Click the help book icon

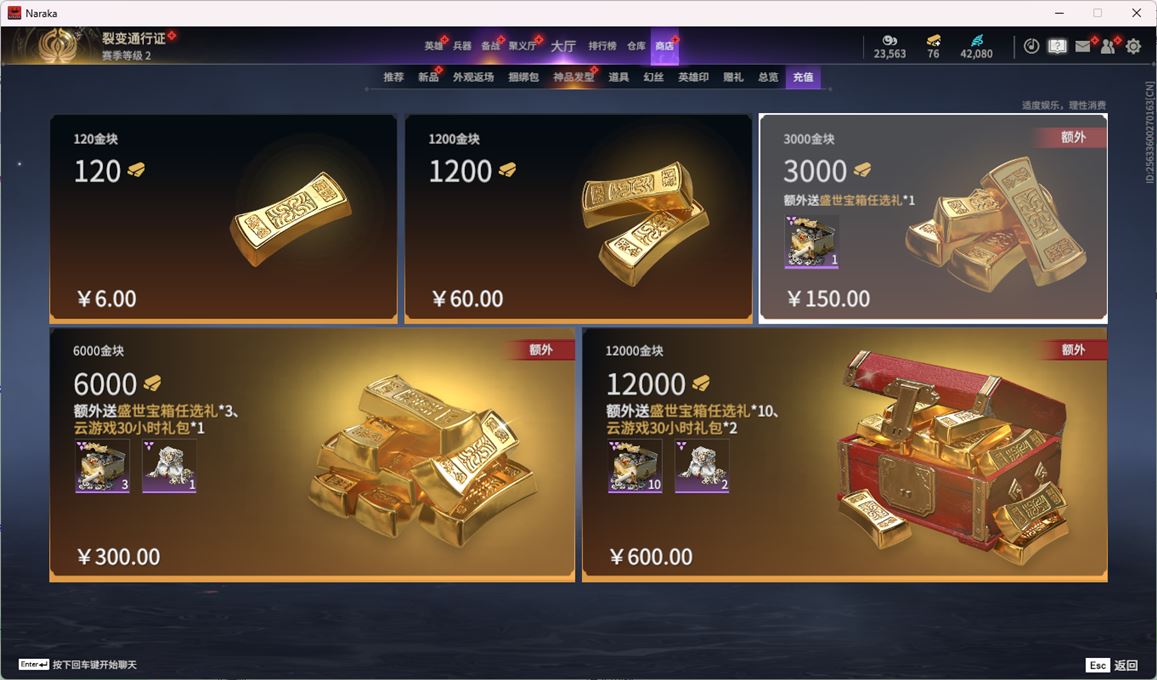1057,46
